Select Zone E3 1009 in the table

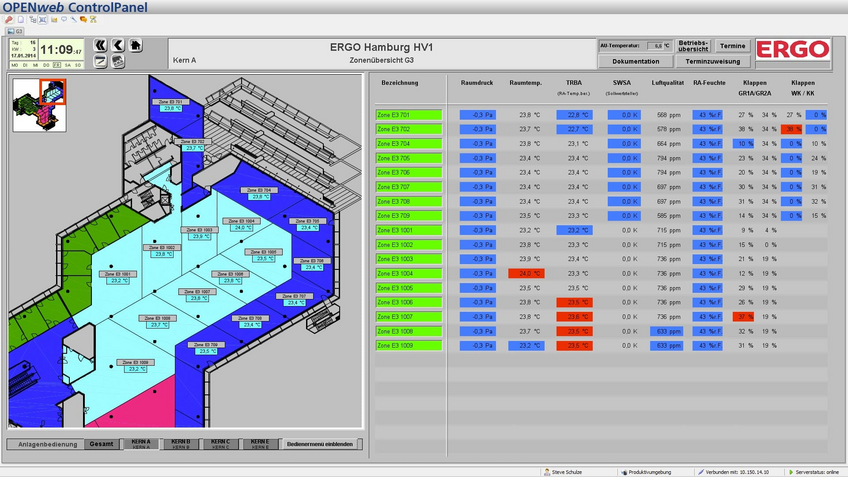click(409, 346)
